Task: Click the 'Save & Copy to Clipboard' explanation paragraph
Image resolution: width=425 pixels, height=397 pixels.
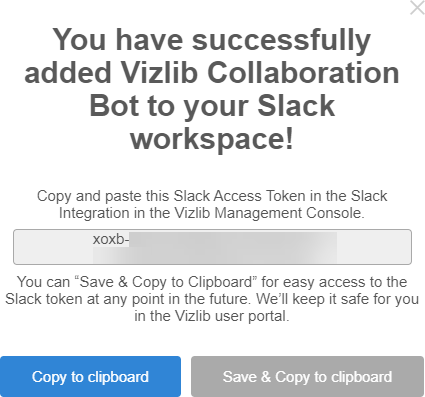Action: coord(212,299)
